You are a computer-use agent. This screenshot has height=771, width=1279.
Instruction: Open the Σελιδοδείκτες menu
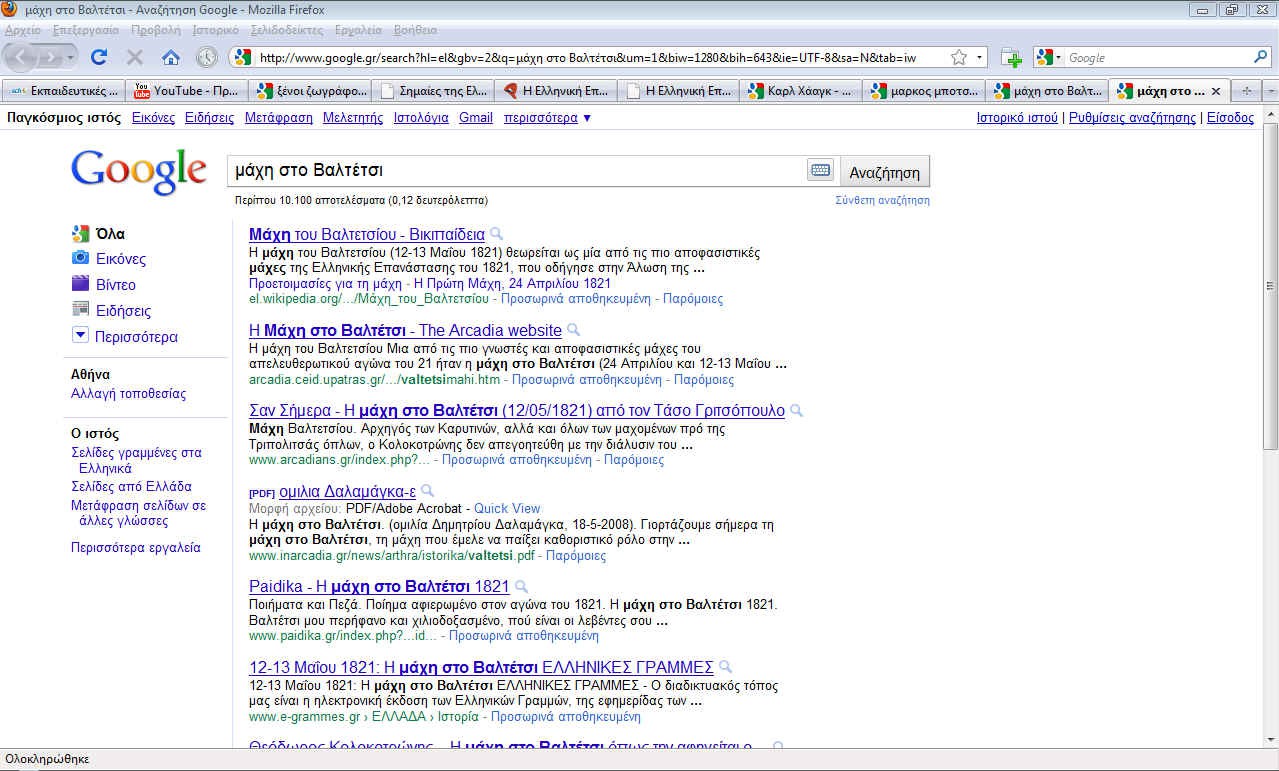click(x=288, y=30)
